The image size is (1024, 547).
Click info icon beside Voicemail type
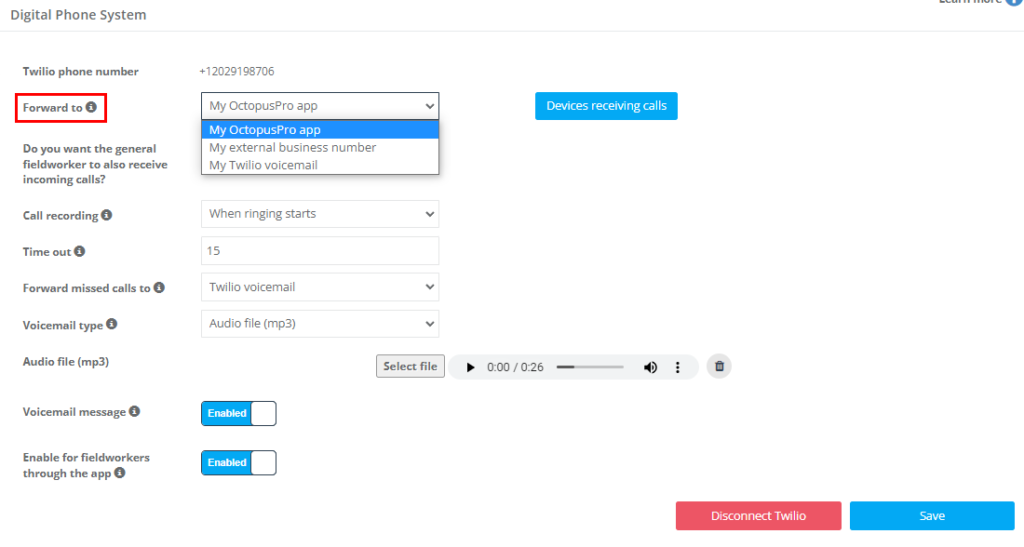112,324
